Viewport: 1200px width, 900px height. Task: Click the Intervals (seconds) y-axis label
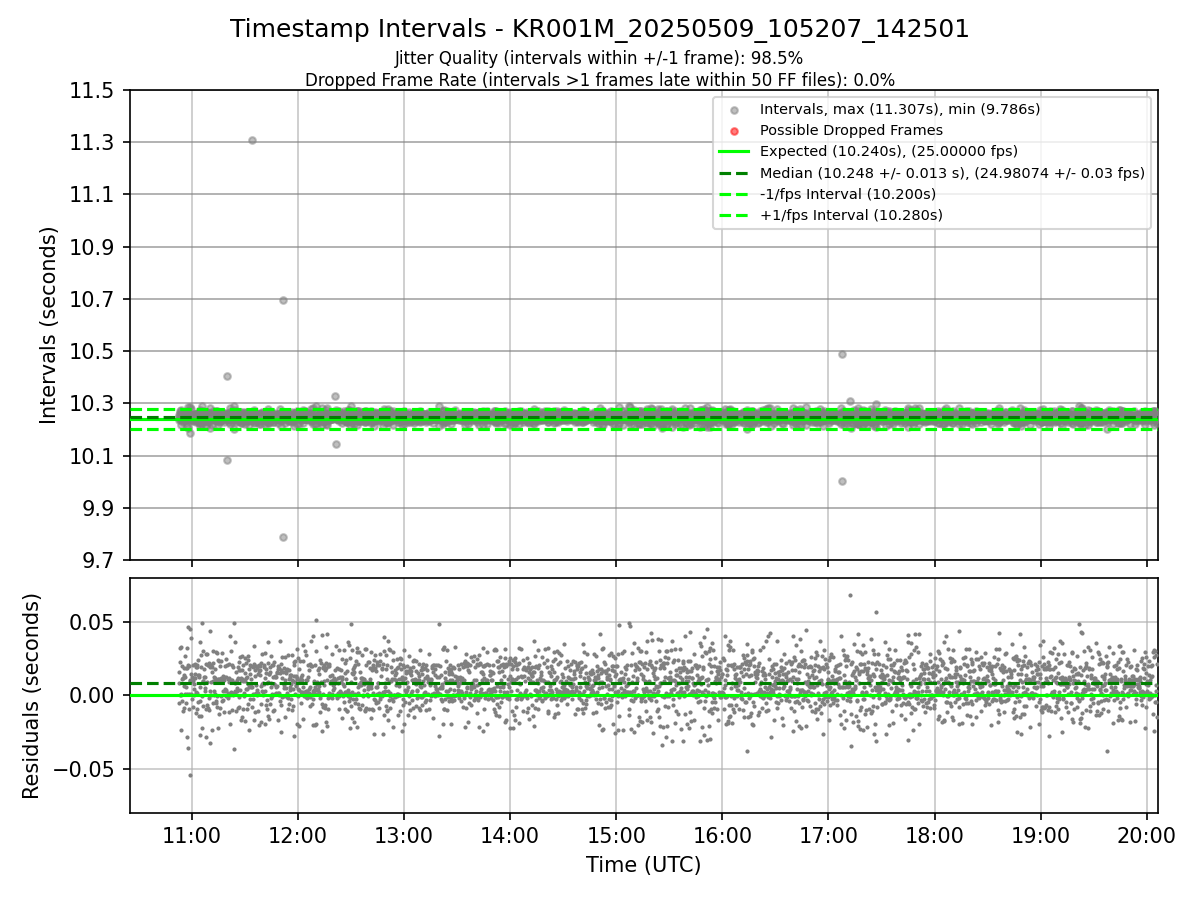click(49, 325)
